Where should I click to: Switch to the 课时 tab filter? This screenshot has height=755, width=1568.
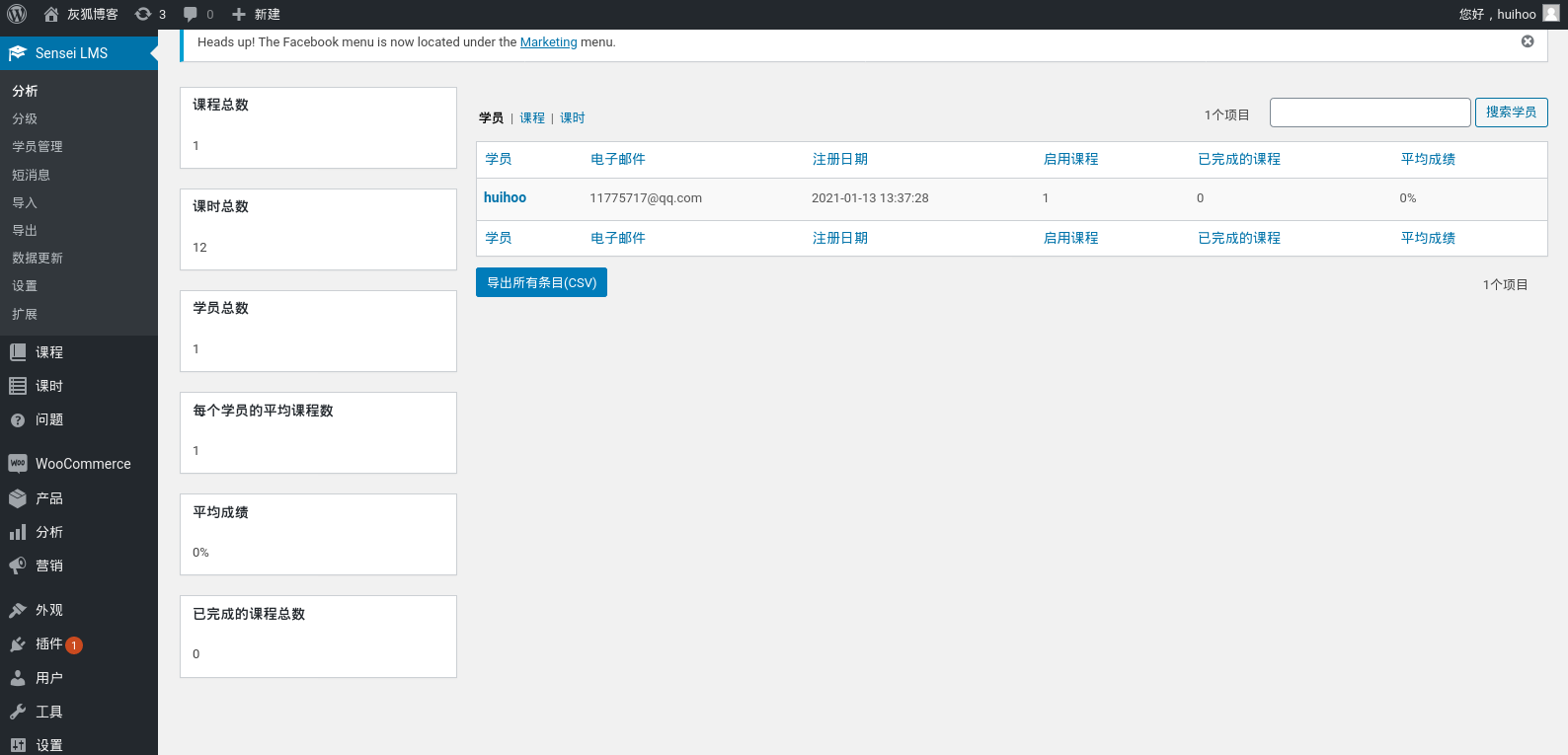[573, 118]
